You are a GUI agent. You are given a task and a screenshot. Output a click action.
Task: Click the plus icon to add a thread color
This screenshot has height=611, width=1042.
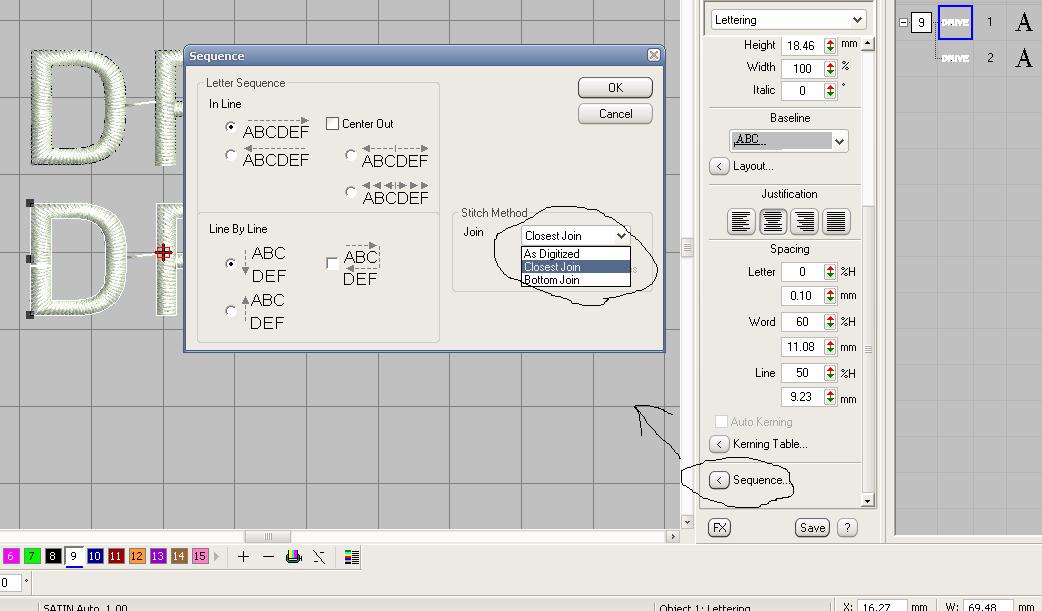(x=243, y=557)
